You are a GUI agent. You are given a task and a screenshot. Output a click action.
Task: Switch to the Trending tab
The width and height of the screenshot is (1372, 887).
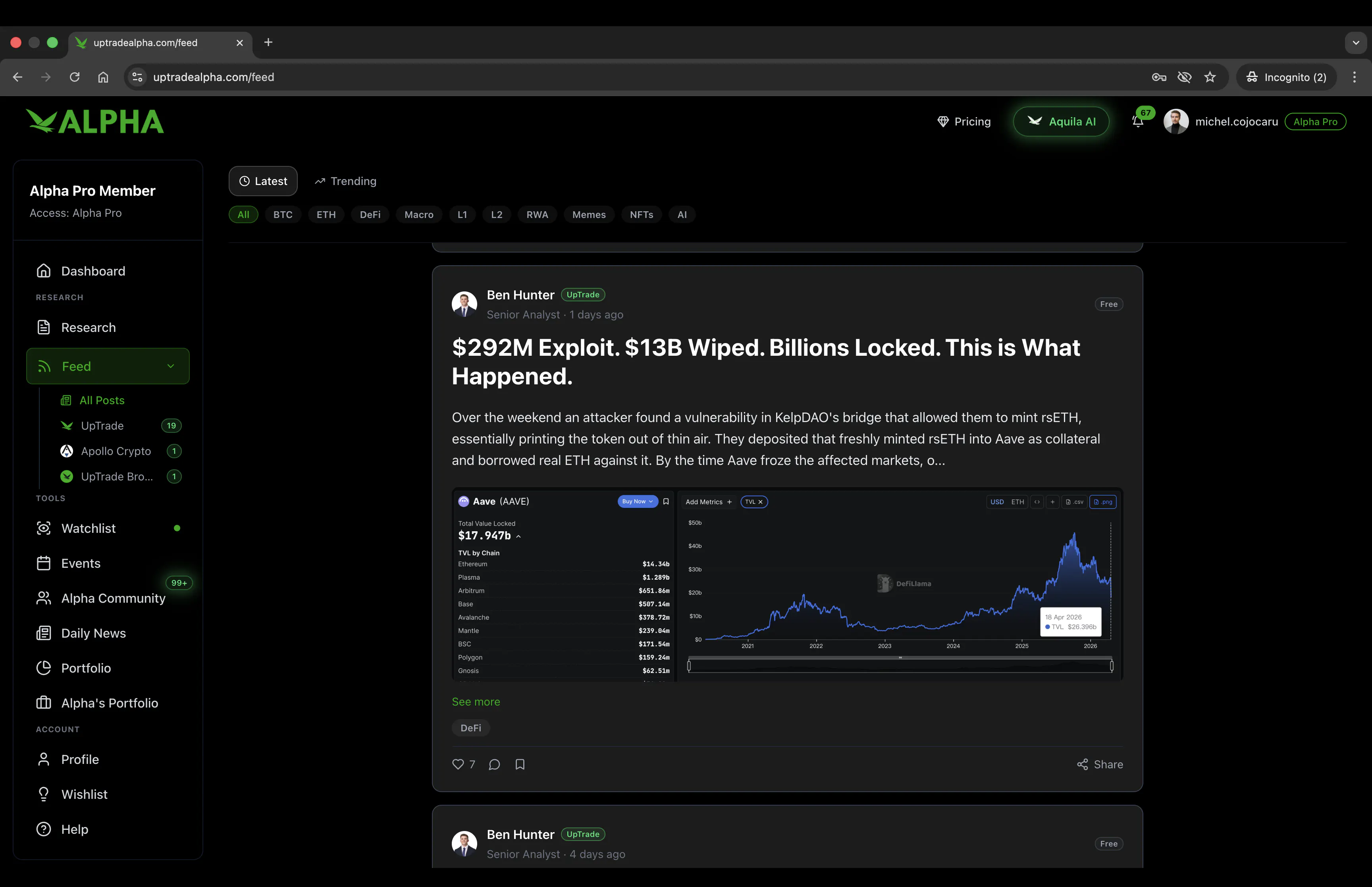point(345,181)
